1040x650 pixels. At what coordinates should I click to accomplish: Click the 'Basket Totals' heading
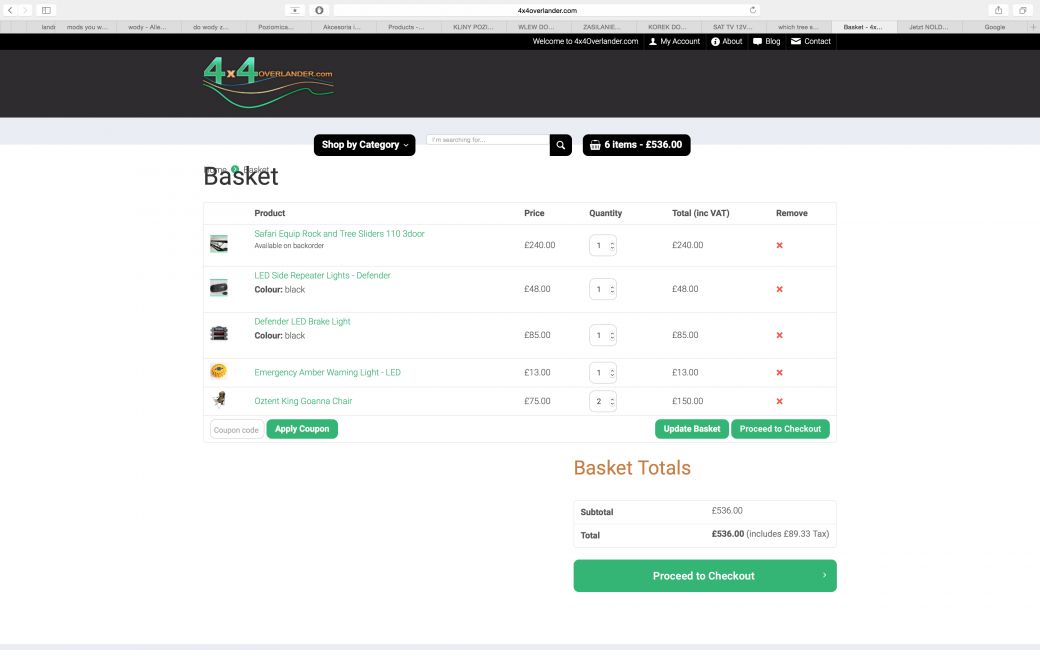tap(632, 468)
